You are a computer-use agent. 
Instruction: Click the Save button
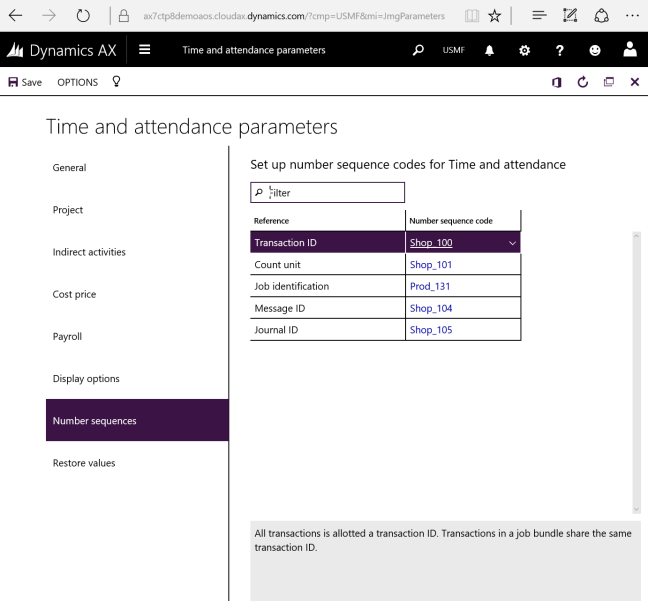(x=25, y=82)
